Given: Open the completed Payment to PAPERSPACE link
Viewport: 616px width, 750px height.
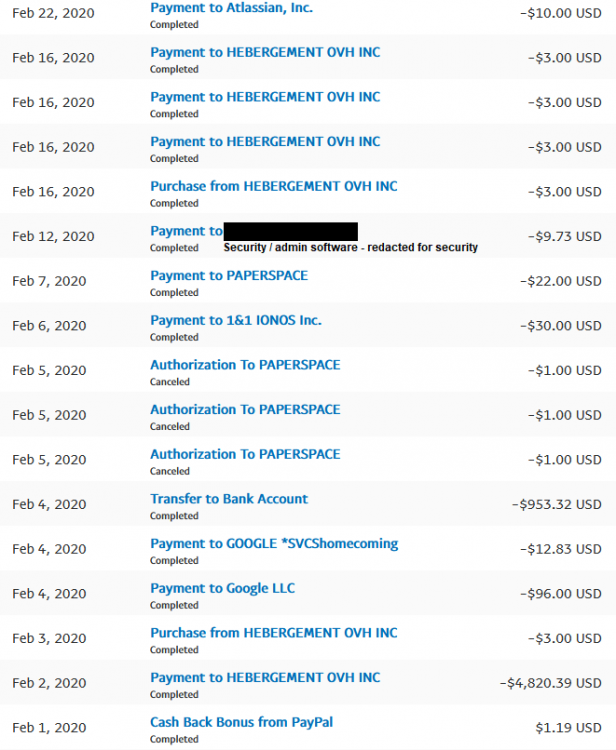Looking at the screenshot, I should pos(229,275).
